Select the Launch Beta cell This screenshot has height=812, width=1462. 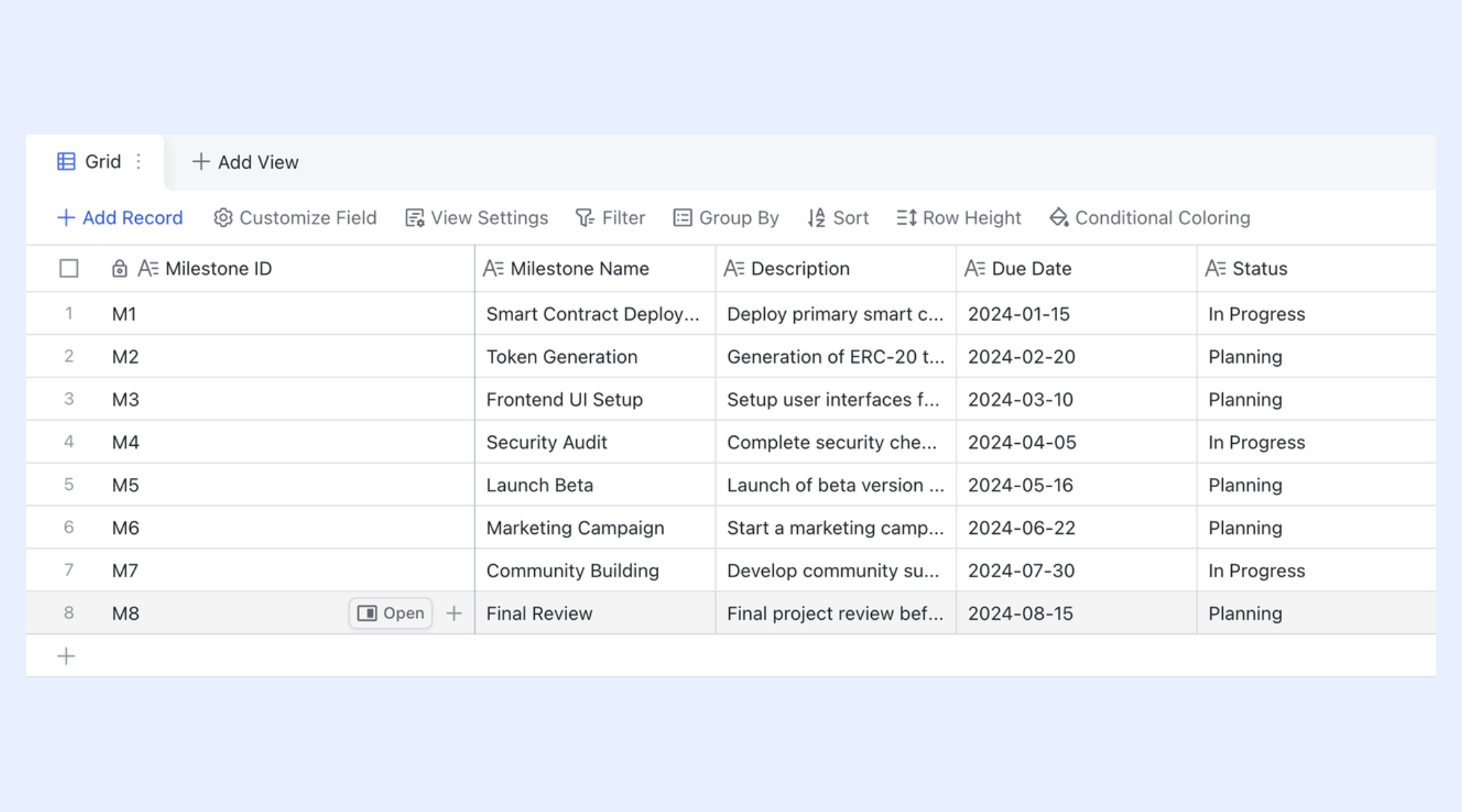click(x=596, y=485)
